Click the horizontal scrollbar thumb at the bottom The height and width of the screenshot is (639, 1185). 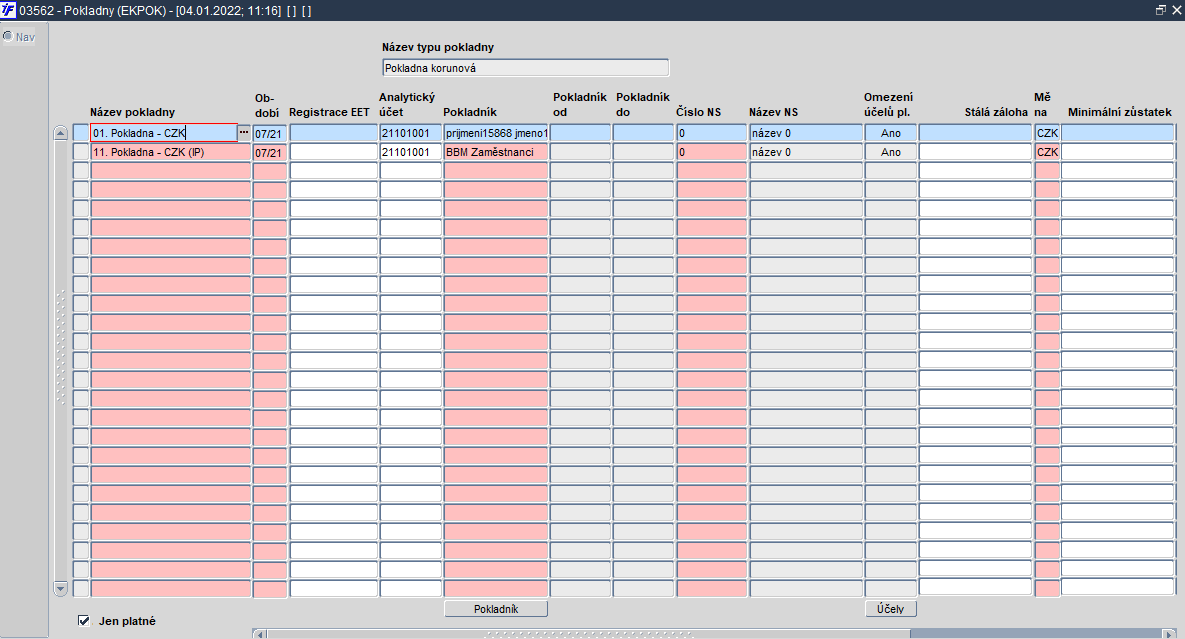click(x=589, y=634)
